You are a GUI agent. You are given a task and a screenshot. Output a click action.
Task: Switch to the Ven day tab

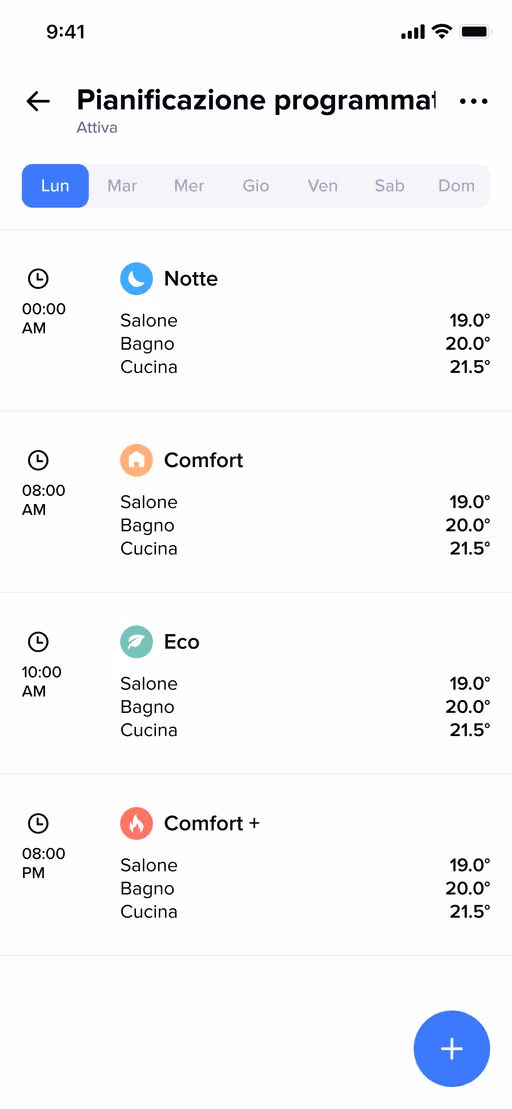(322, 186)
